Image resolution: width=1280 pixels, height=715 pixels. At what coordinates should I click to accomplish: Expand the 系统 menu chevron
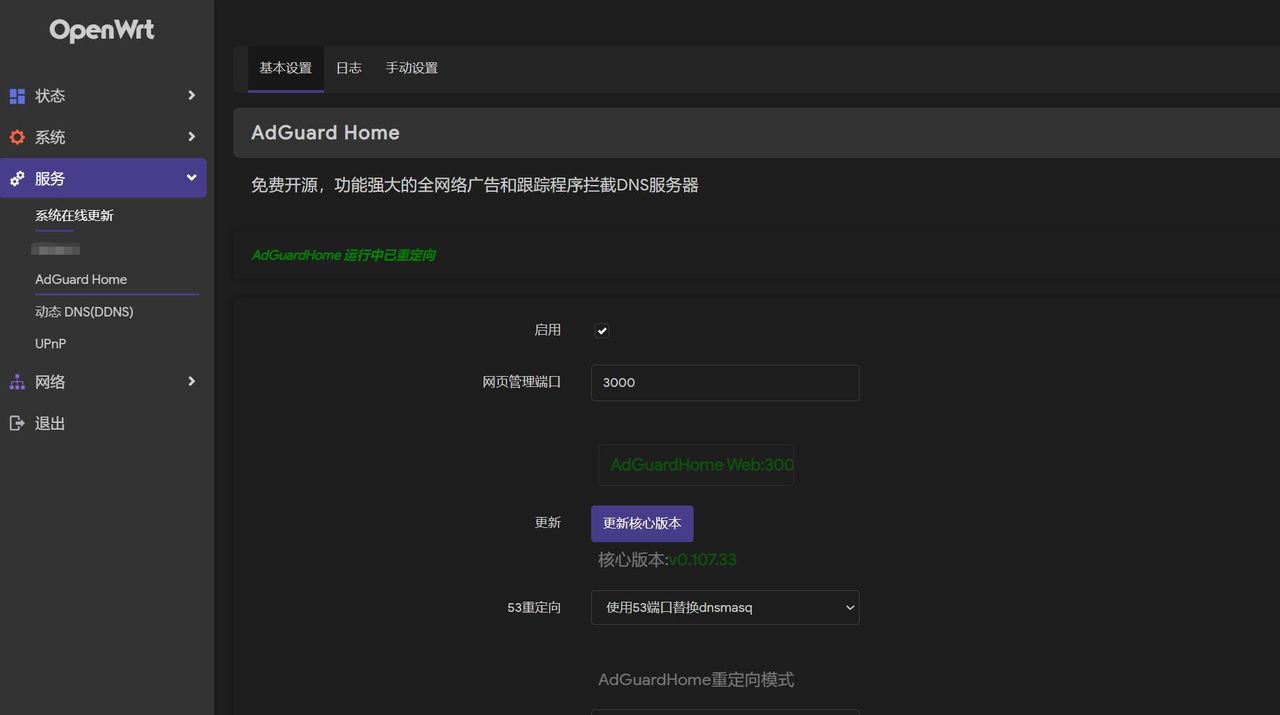(x=191, y=136)
